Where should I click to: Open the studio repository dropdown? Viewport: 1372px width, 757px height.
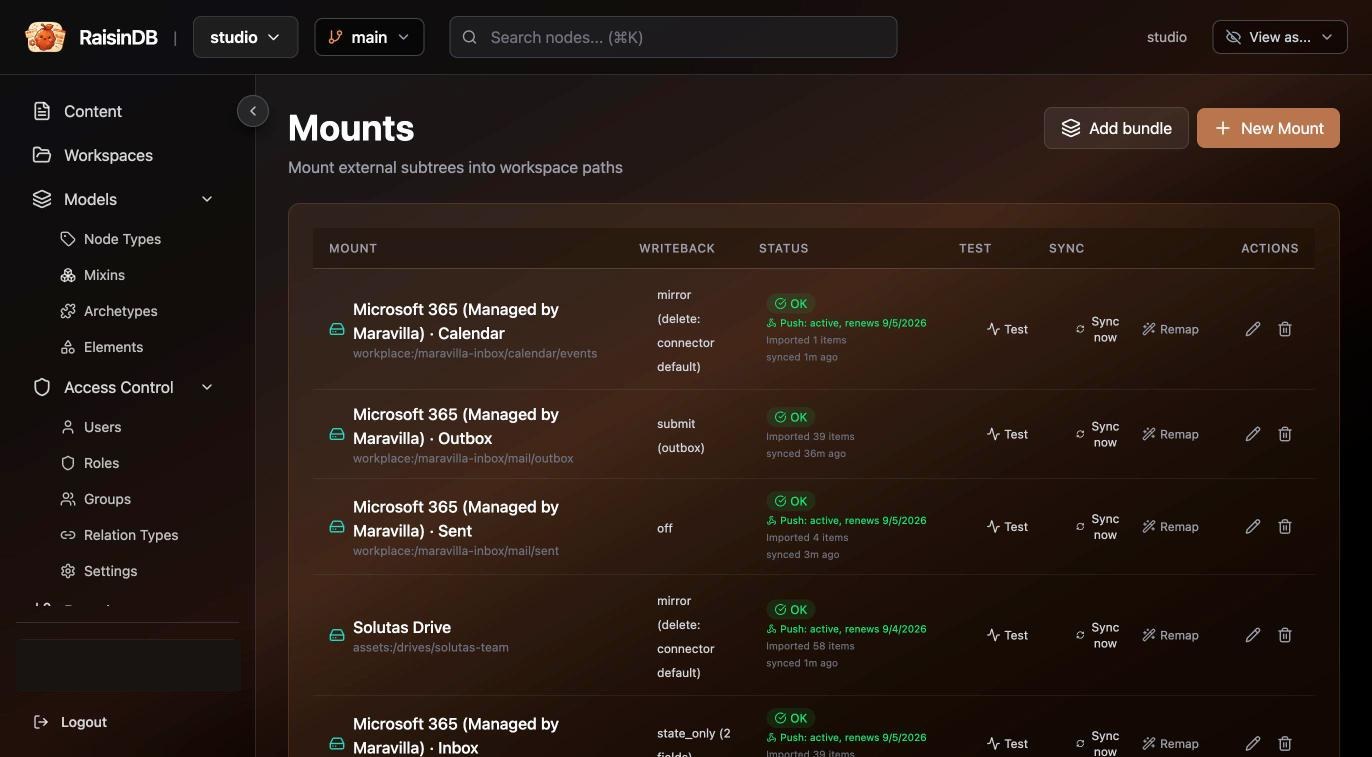pyautogui.click(x=245, y=37)
